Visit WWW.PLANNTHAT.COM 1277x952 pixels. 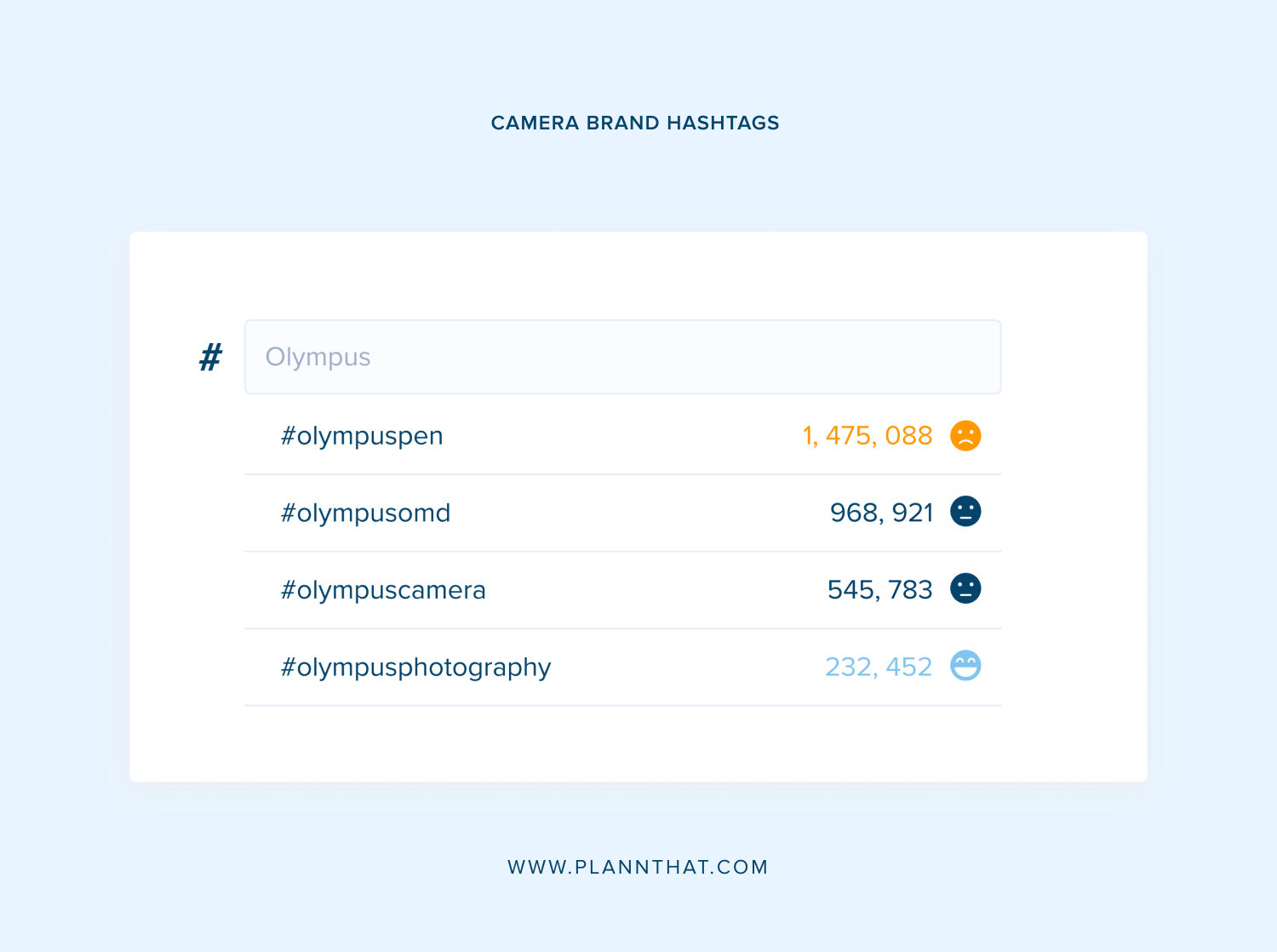[x=638, y=867]
